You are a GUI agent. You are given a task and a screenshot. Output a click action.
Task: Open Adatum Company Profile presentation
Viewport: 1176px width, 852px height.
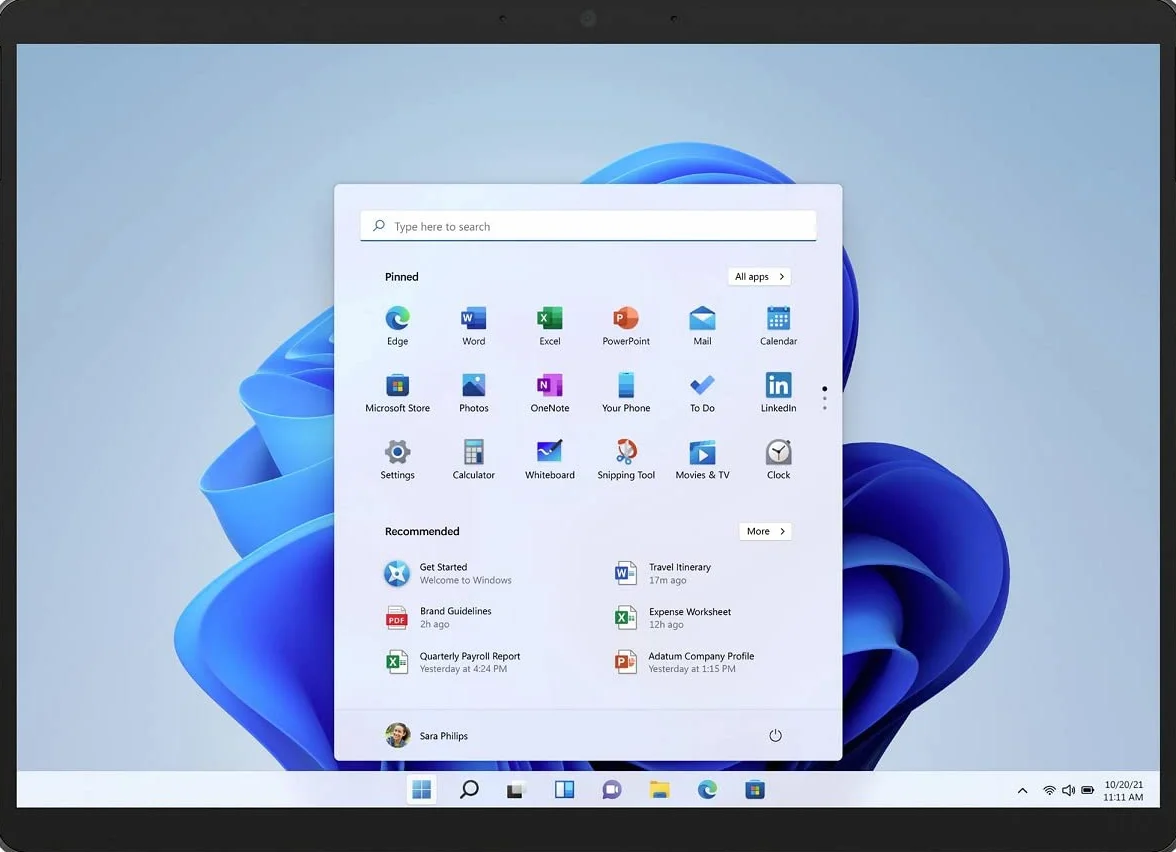click(x=684, y=662)
